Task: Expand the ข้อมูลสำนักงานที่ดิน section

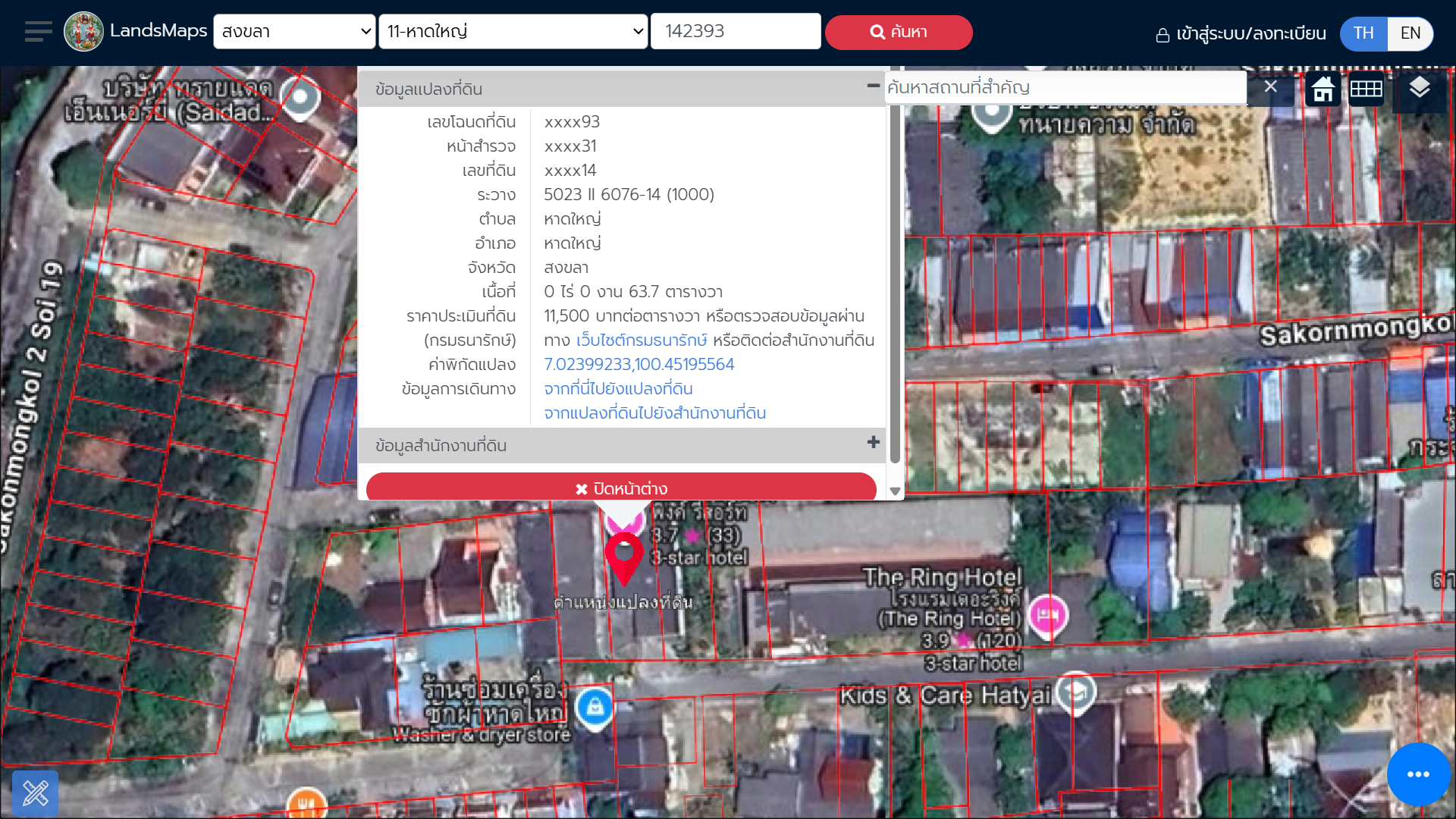Action: click(x=873, y=442)
